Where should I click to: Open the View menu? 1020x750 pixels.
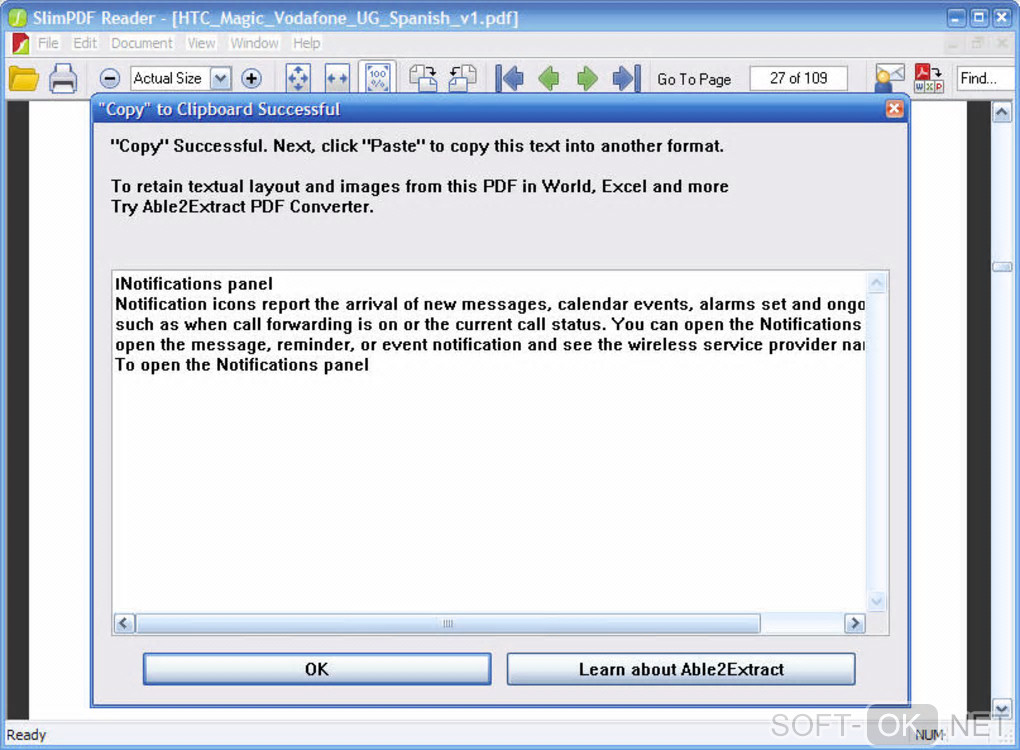pyautogui.click(x=201, y=43)
